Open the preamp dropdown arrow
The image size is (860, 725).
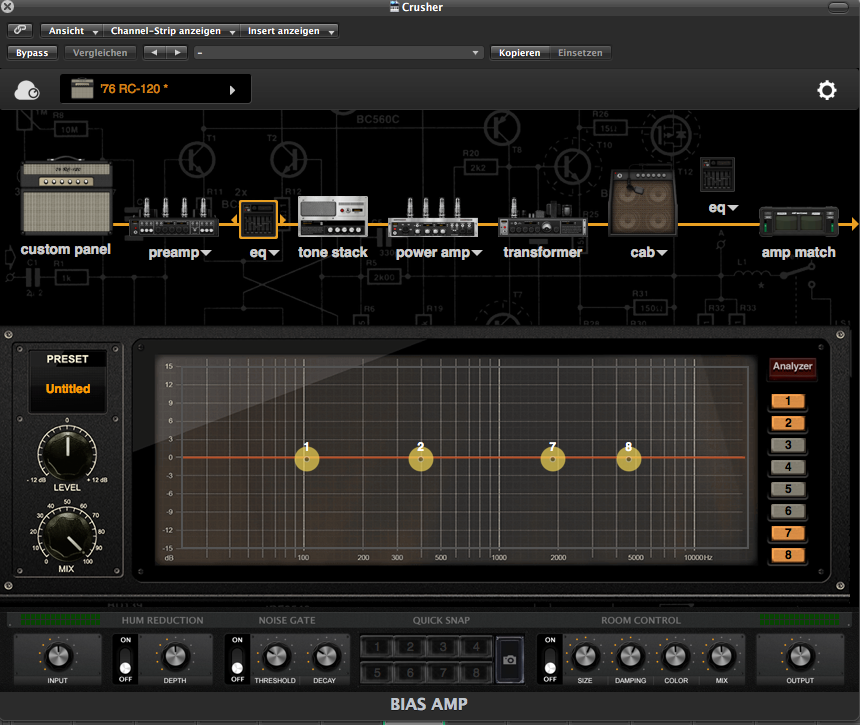pos(206,253)
